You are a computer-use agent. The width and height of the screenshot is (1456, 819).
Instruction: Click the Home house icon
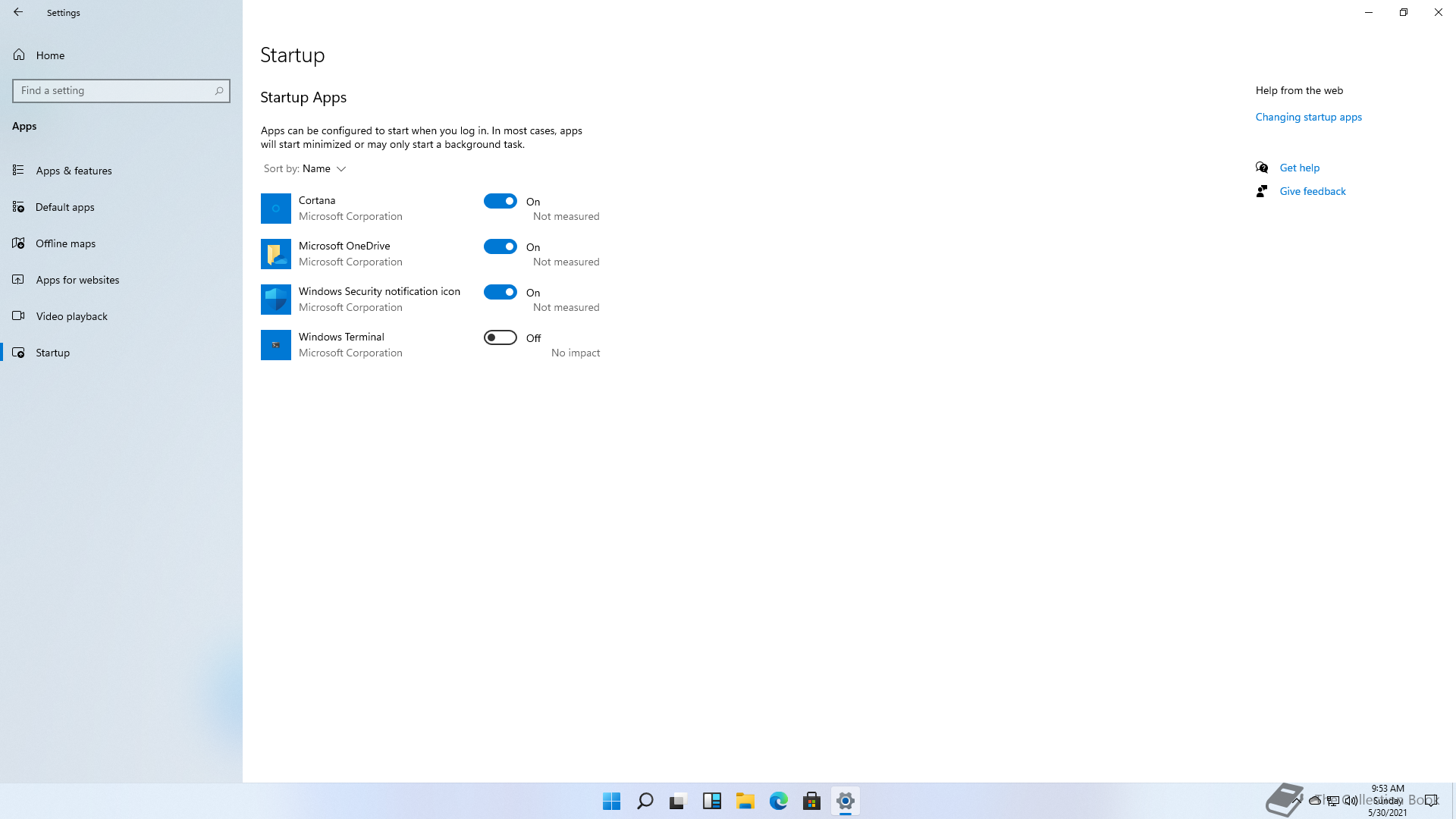click(x=19, y=55)
